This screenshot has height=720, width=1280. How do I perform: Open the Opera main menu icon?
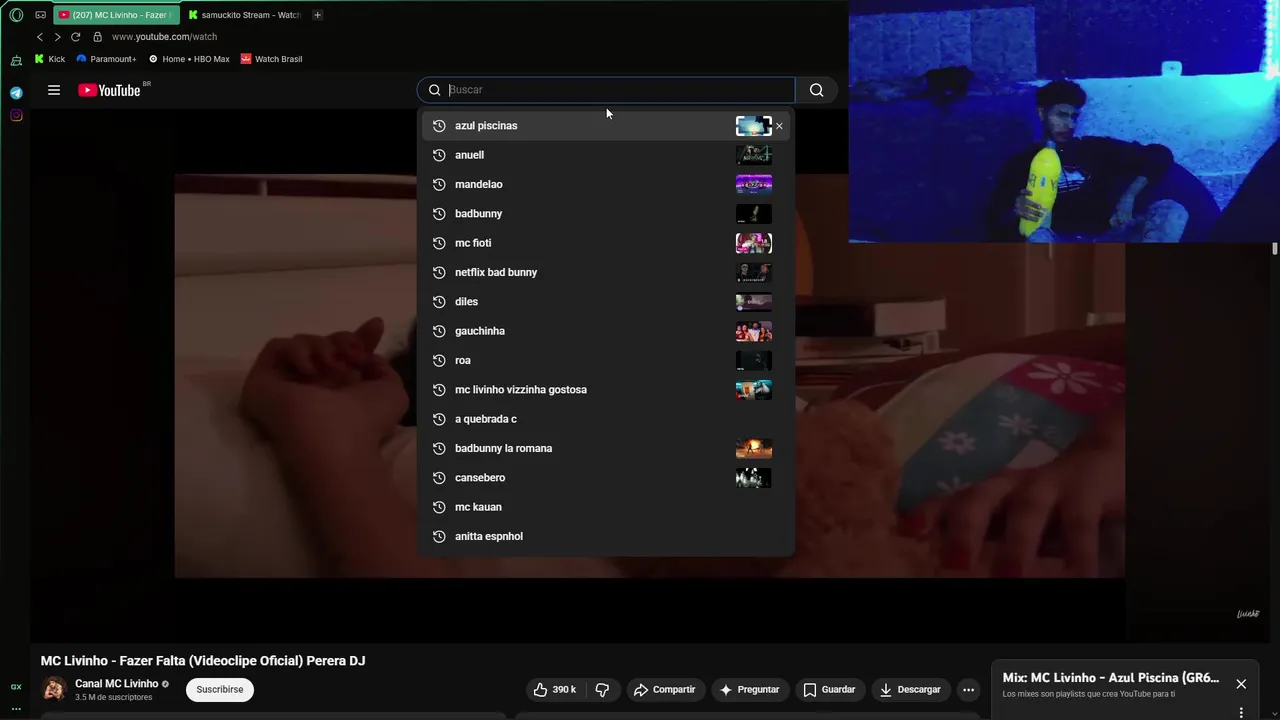[x=16, y=15]
